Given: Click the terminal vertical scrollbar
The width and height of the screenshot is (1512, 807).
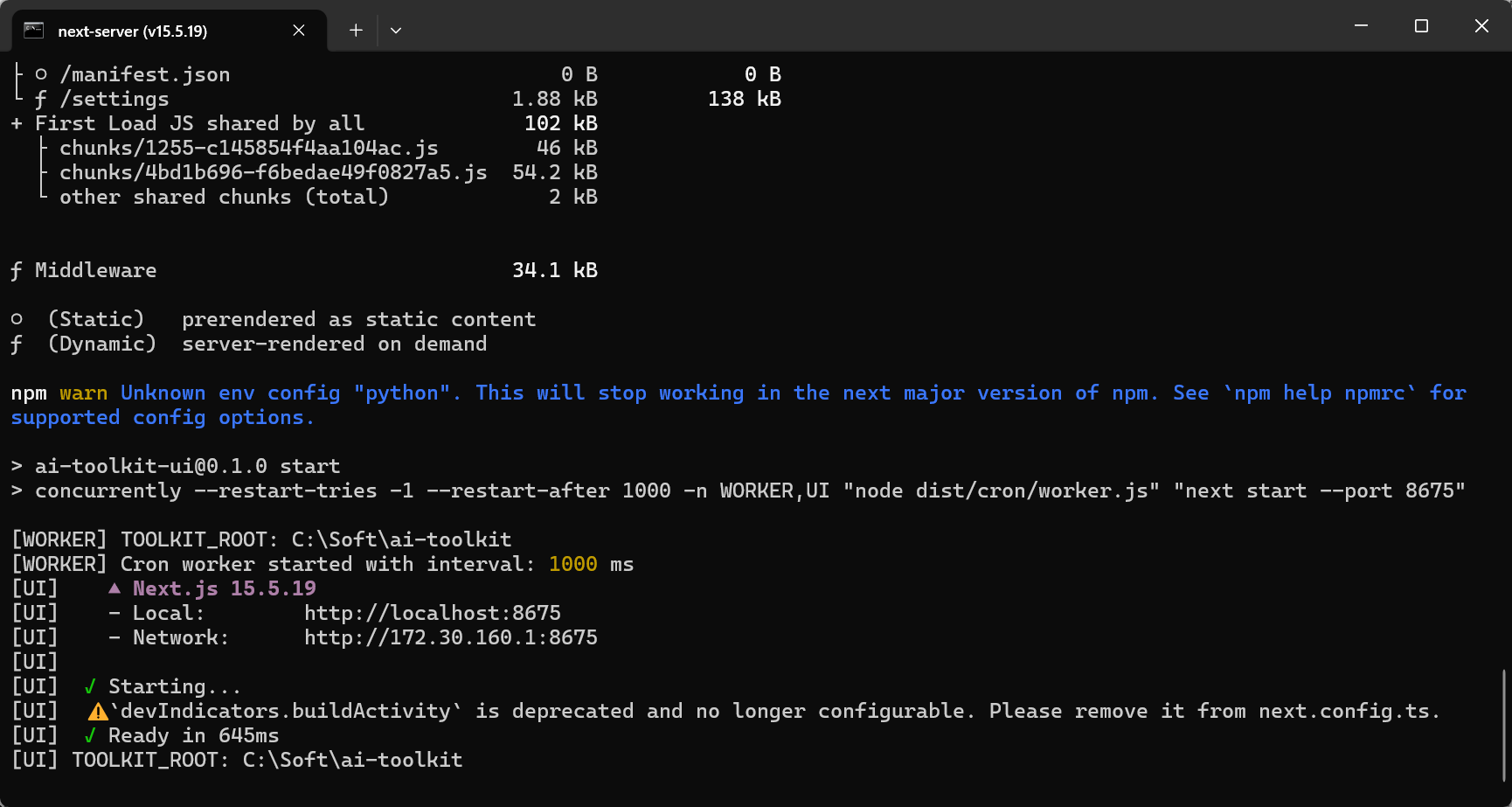Looking at the screenshot, I should [x=1503, y=726].
